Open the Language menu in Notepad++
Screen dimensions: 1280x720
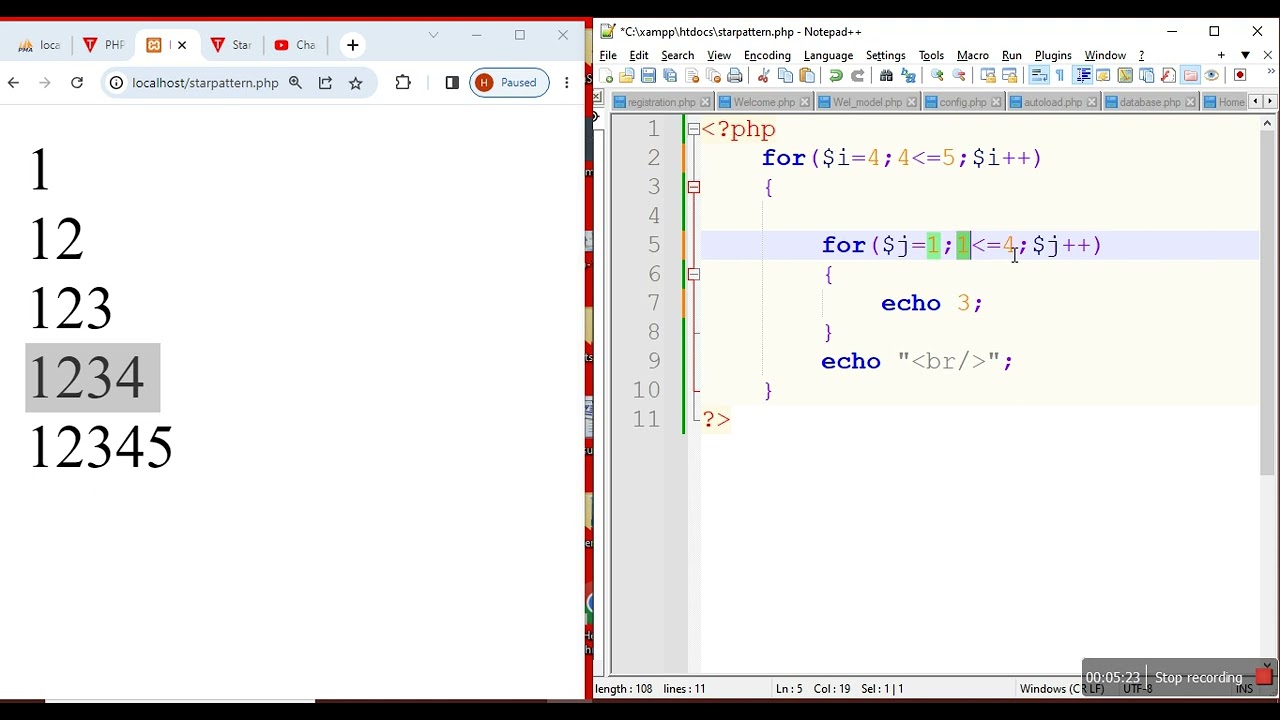point(828,55)
